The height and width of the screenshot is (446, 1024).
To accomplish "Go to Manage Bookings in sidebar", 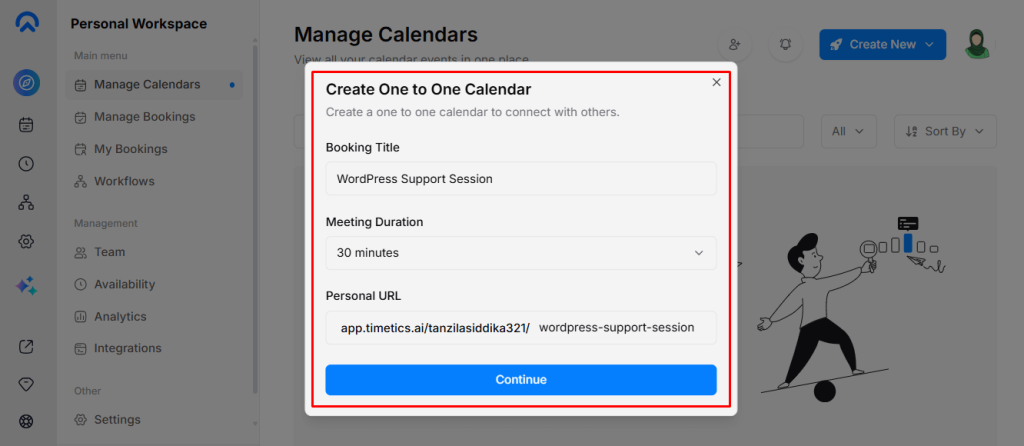I will coord(144,117).
